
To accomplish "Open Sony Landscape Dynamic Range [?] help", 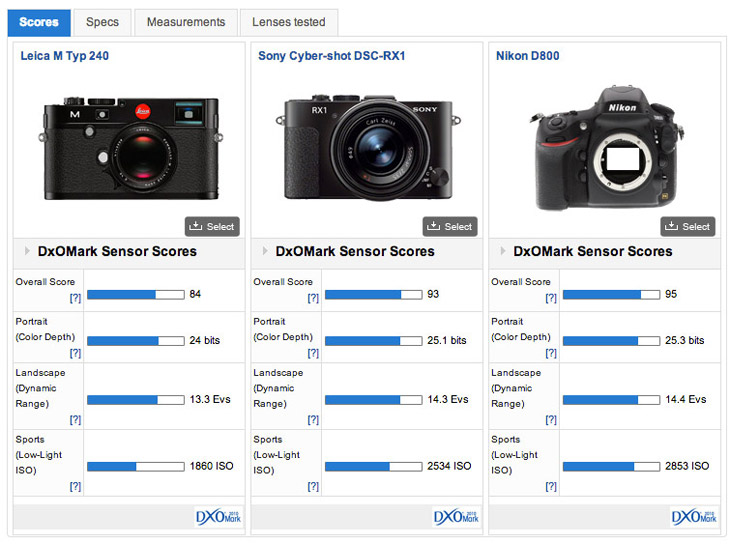I will click(313, 420).
